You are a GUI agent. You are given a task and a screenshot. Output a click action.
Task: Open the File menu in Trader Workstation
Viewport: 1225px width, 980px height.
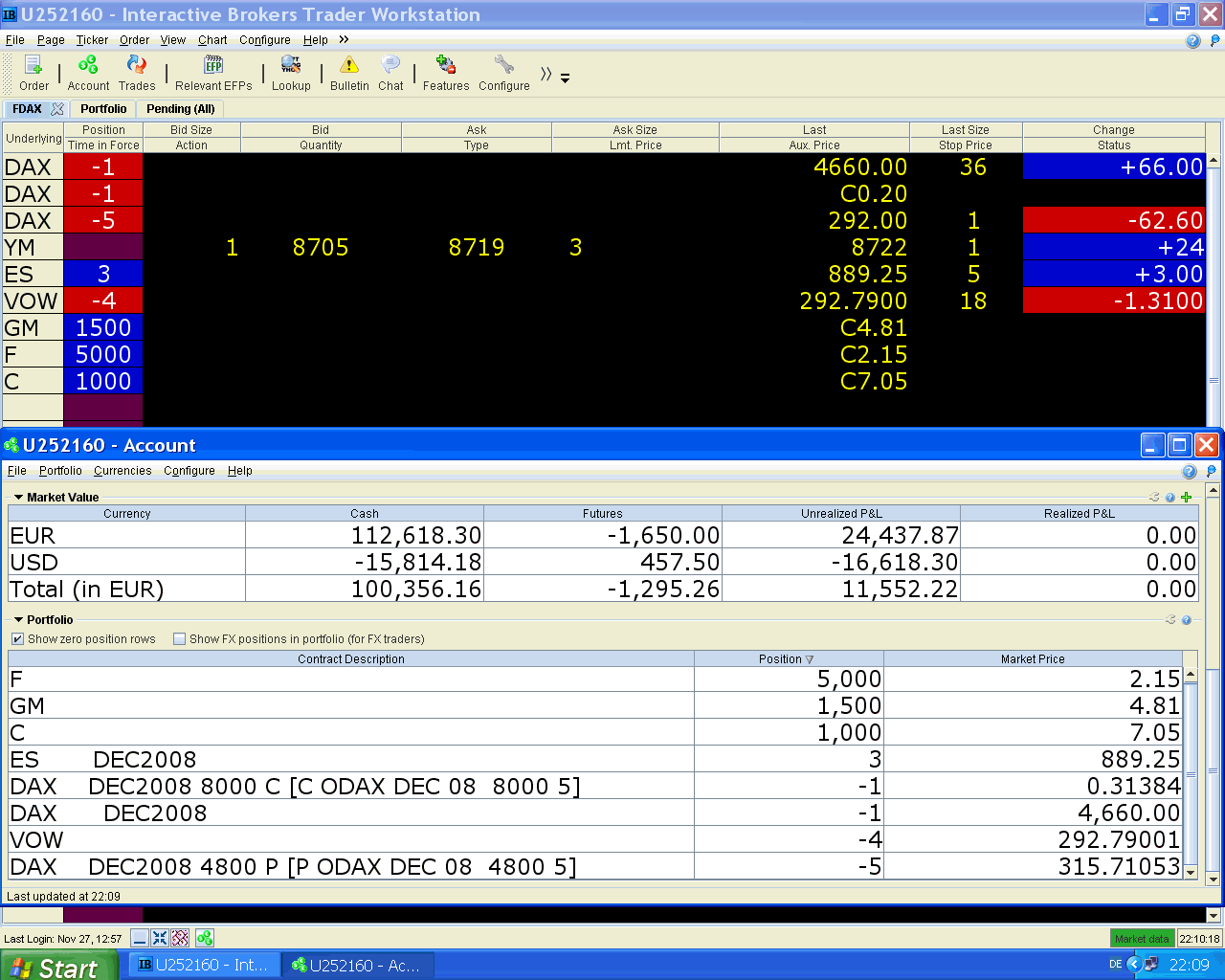click(15, 40)
